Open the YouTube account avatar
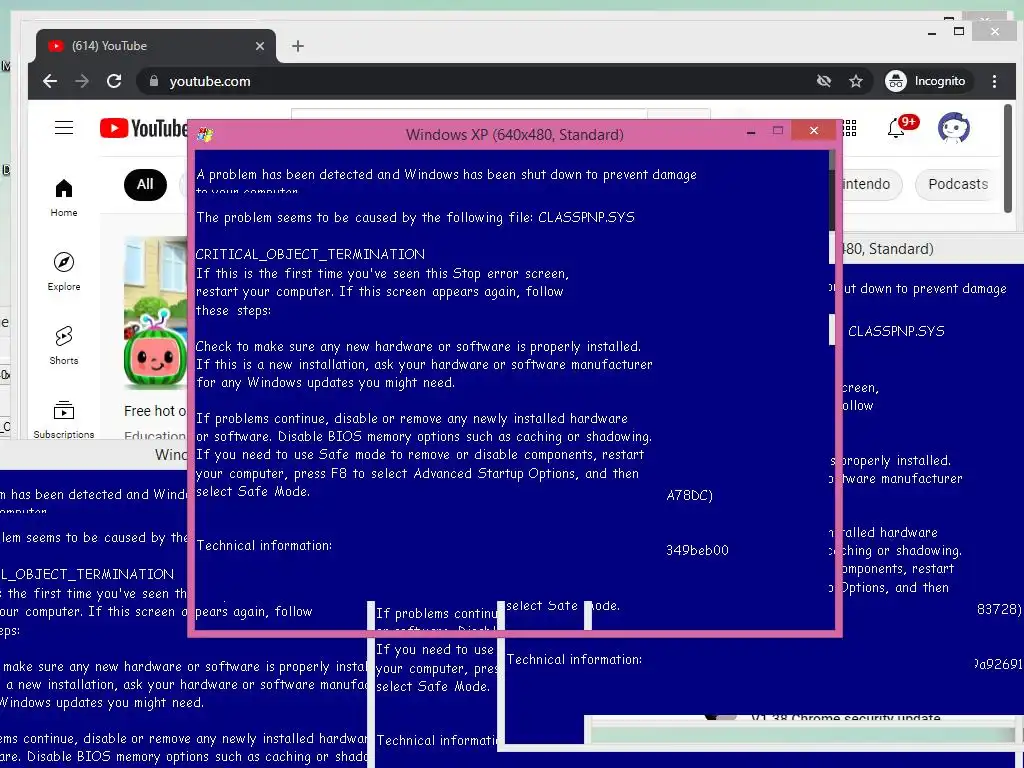 [953, 127]
